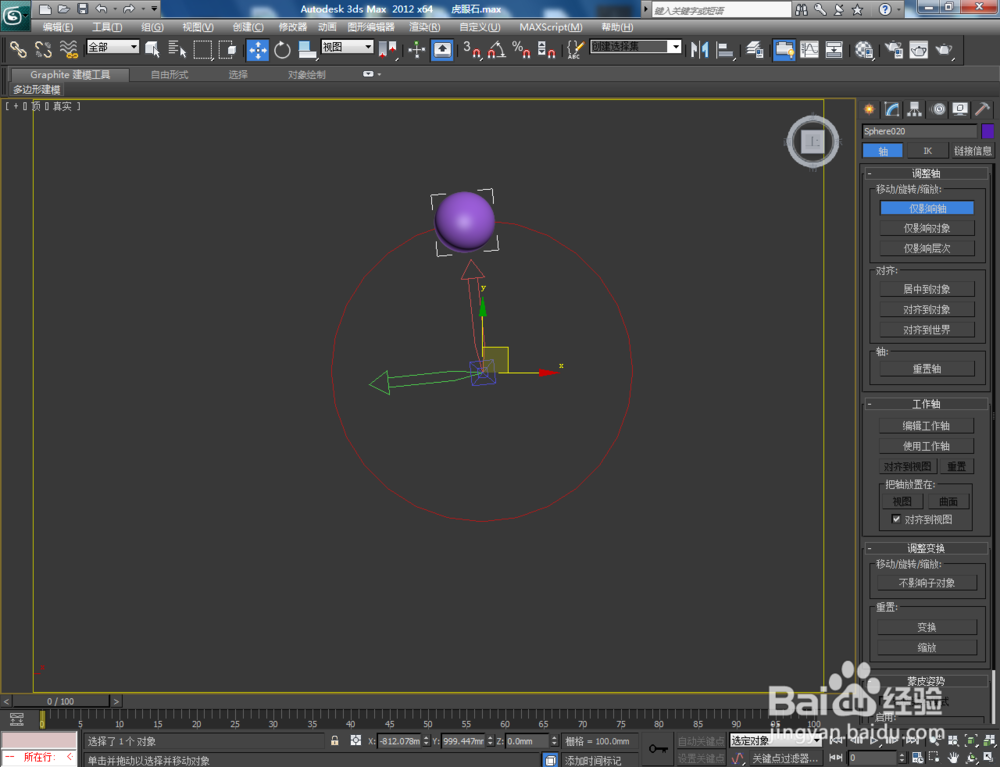Screen dimensions: 1000x767
Task: Switch to the IK tab
Action: pos(927,150)
